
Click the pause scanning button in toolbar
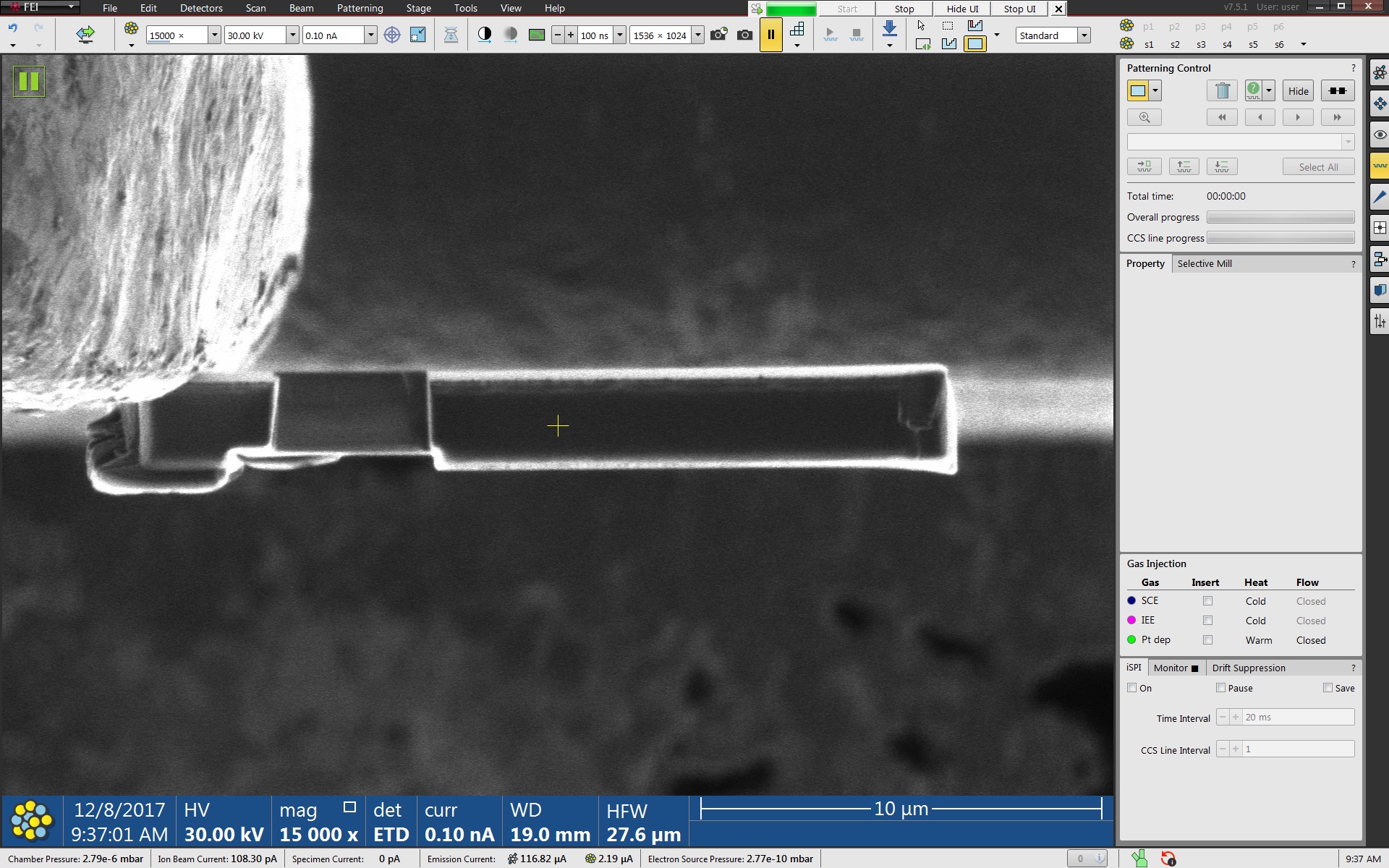pyautogui.click(x=770, y=35)
